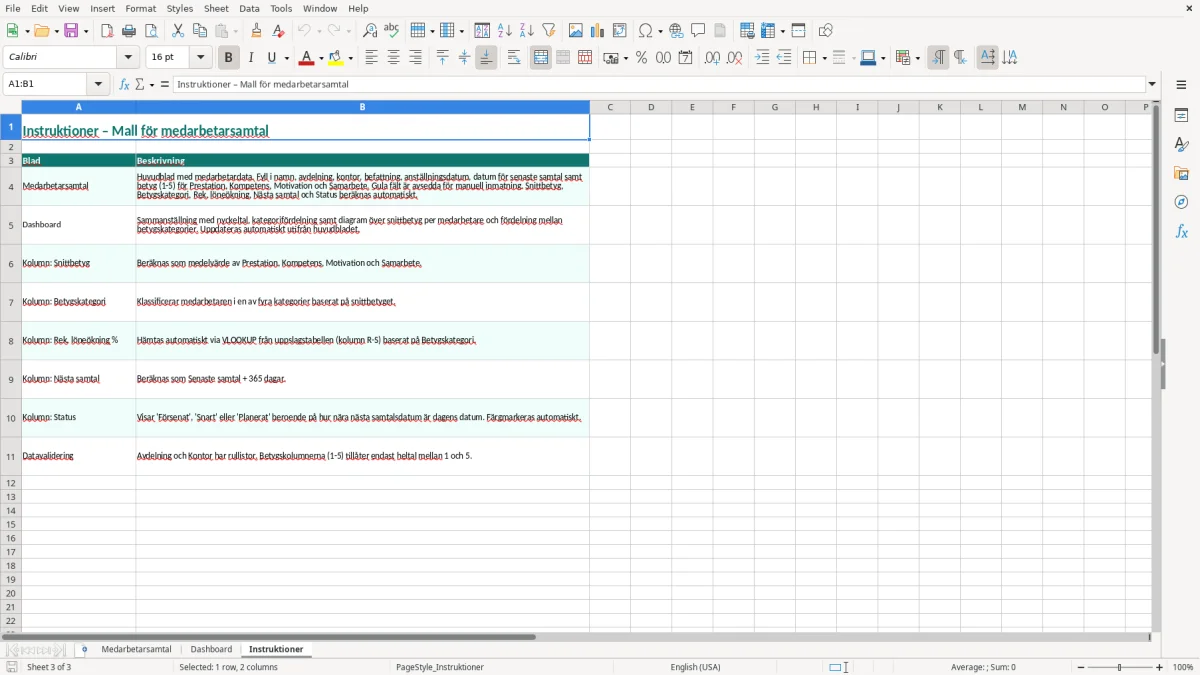Open the Function Wizard fx icon
The image size is (1200, 675).
(x=125, y=85)
